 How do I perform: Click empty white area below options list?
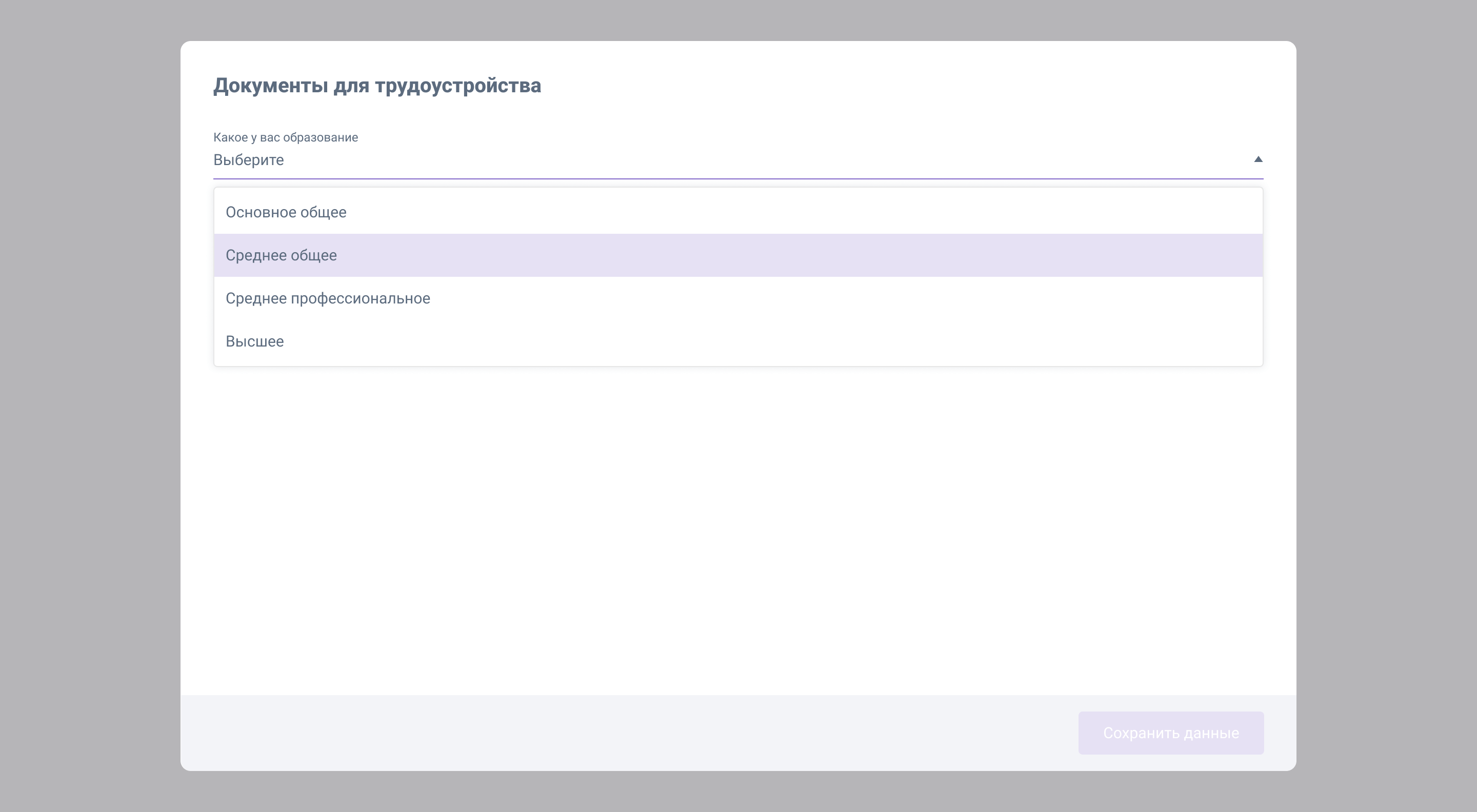tap(738, 527)
